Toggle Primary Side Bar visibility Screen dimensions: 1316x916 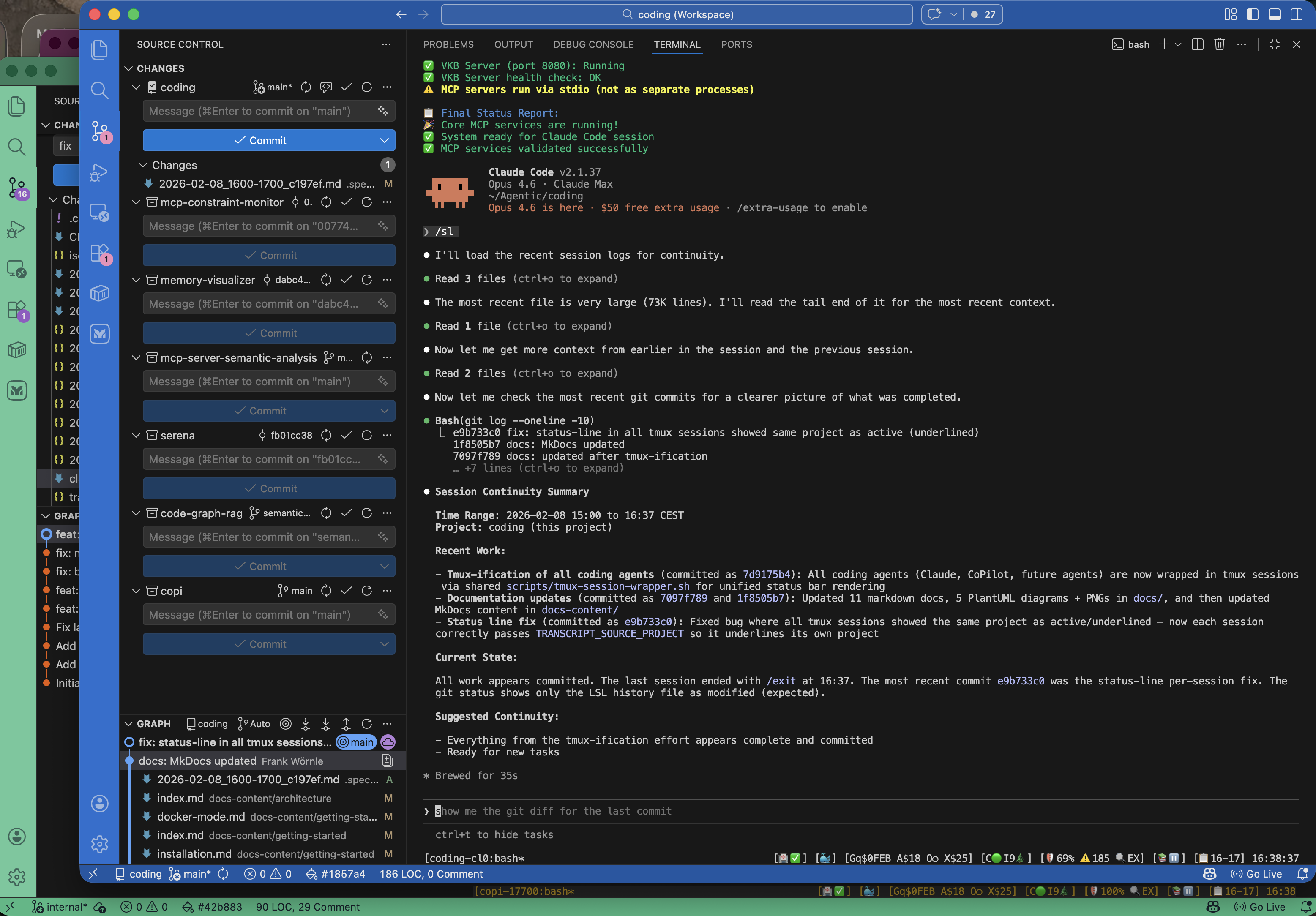coord(1252,14)
